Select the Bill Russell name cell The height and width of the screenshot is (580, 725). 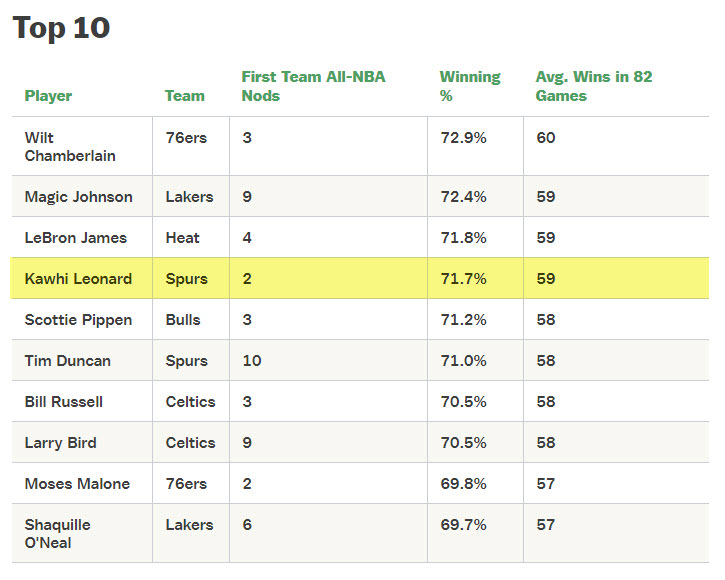point(64,402)
